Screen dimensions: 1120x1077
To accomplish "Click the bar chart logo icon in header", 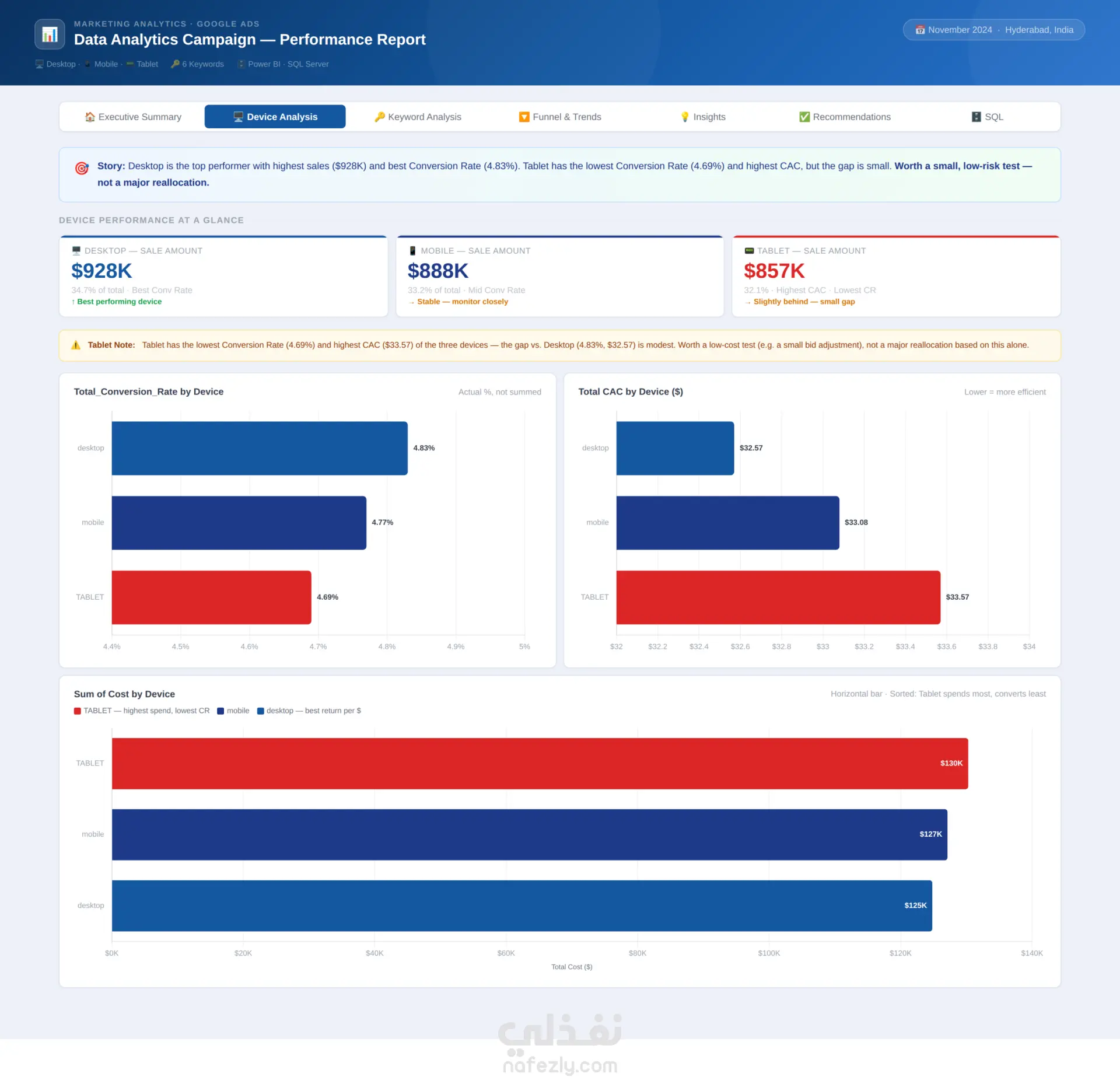I will tap(50, 34).
